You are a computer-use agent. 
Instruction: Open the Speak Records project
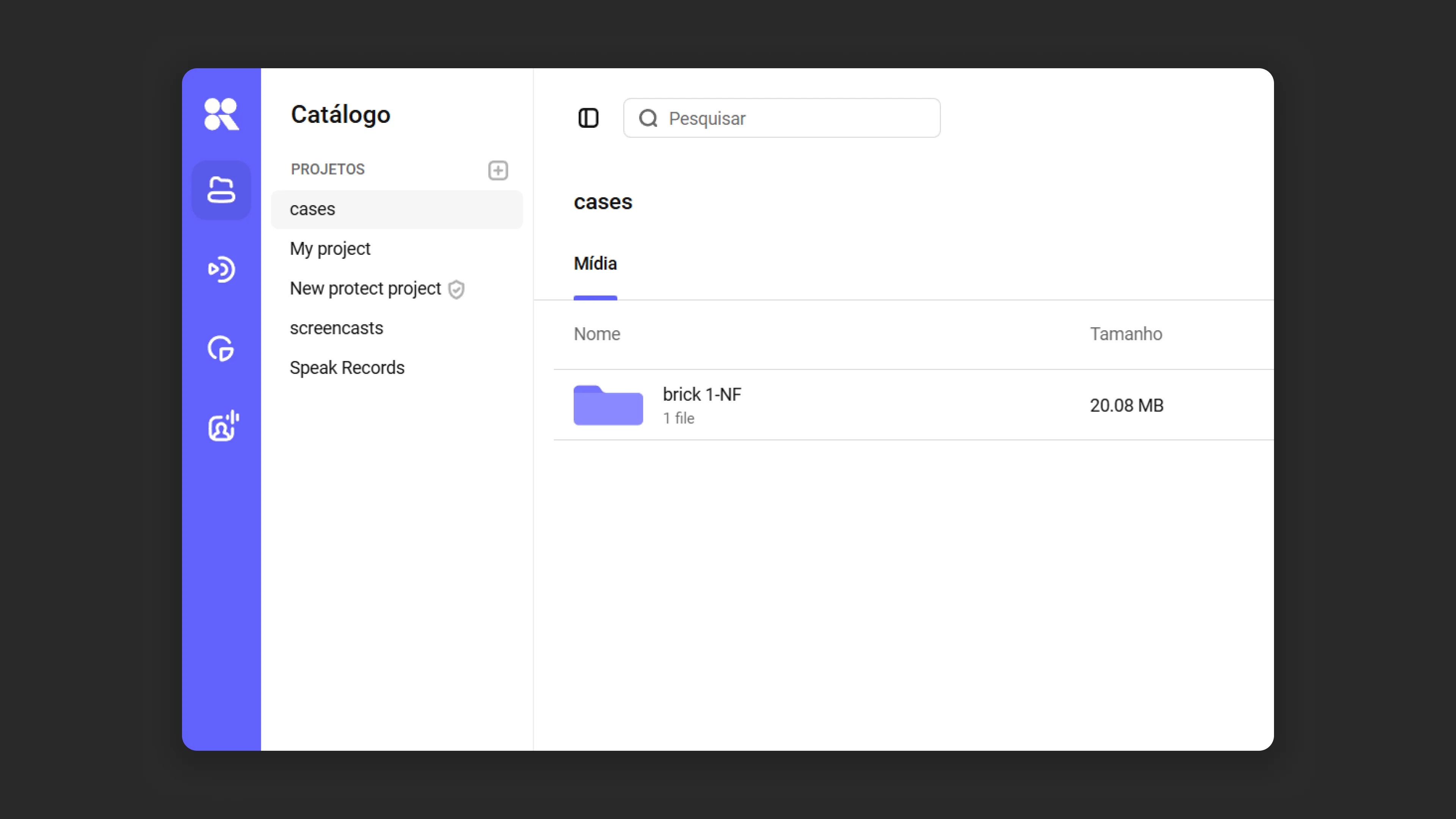[347, 367]
